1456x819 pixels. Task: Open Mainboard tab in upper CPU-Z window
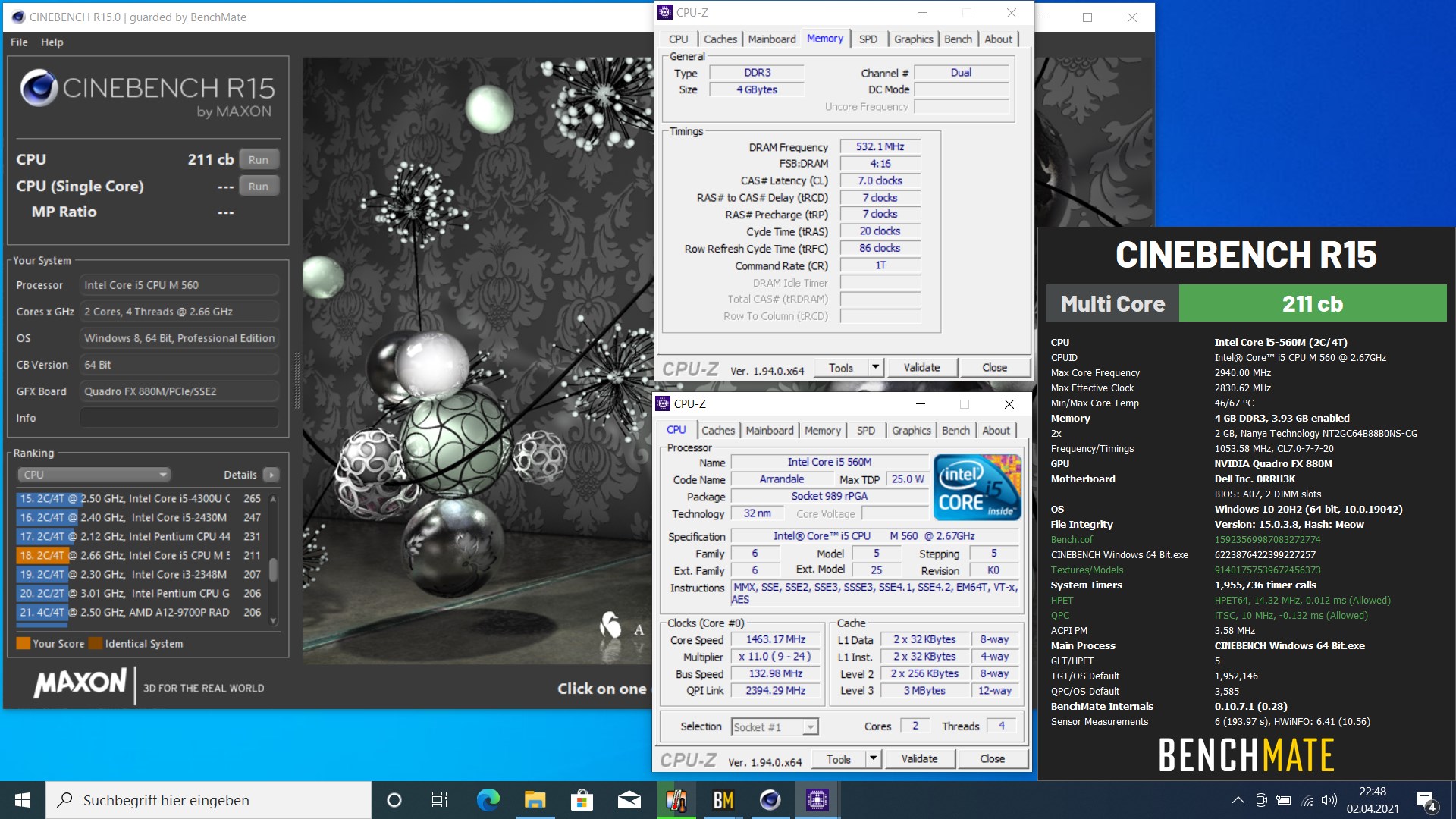point(771,39)
